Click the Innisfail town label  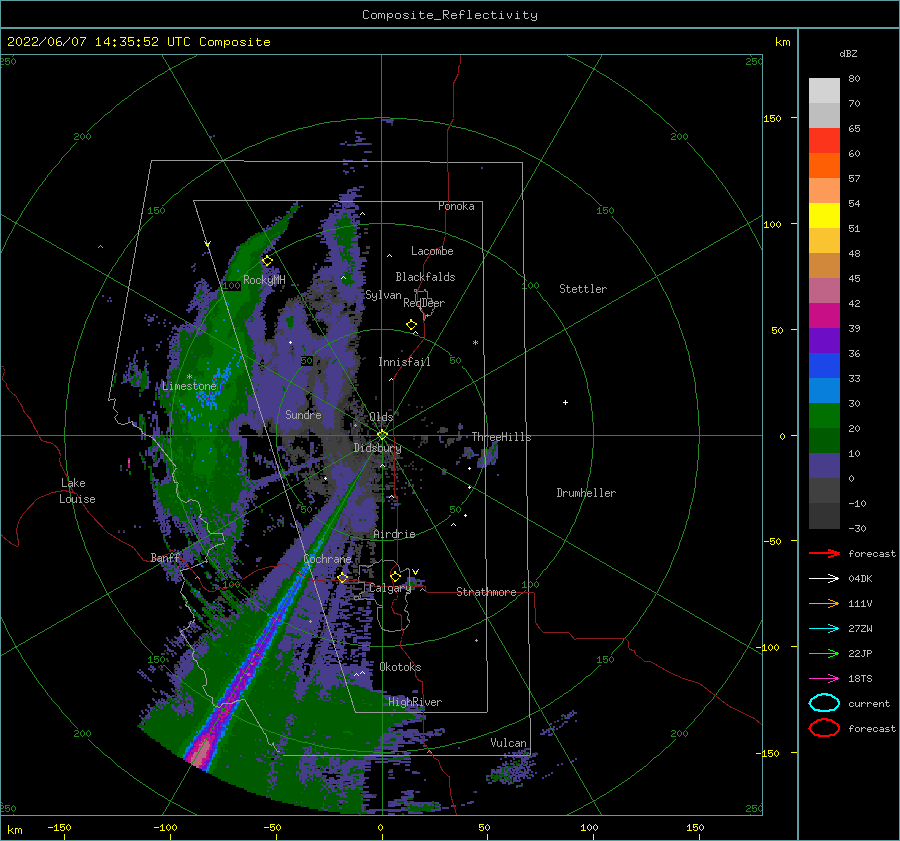click(x=404, y=362)
